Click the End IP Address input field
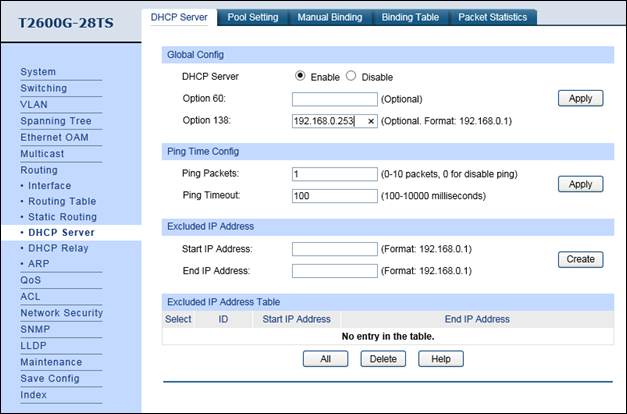 [x=335, y=271]
